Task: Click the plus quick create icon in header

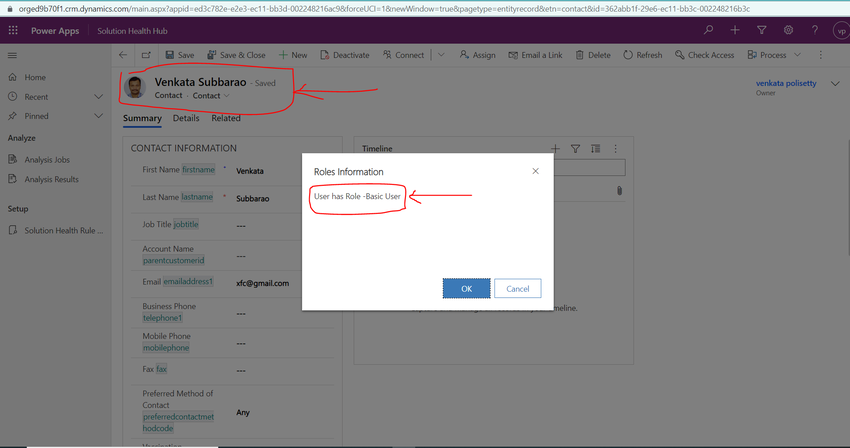Action: coord(735,30)
